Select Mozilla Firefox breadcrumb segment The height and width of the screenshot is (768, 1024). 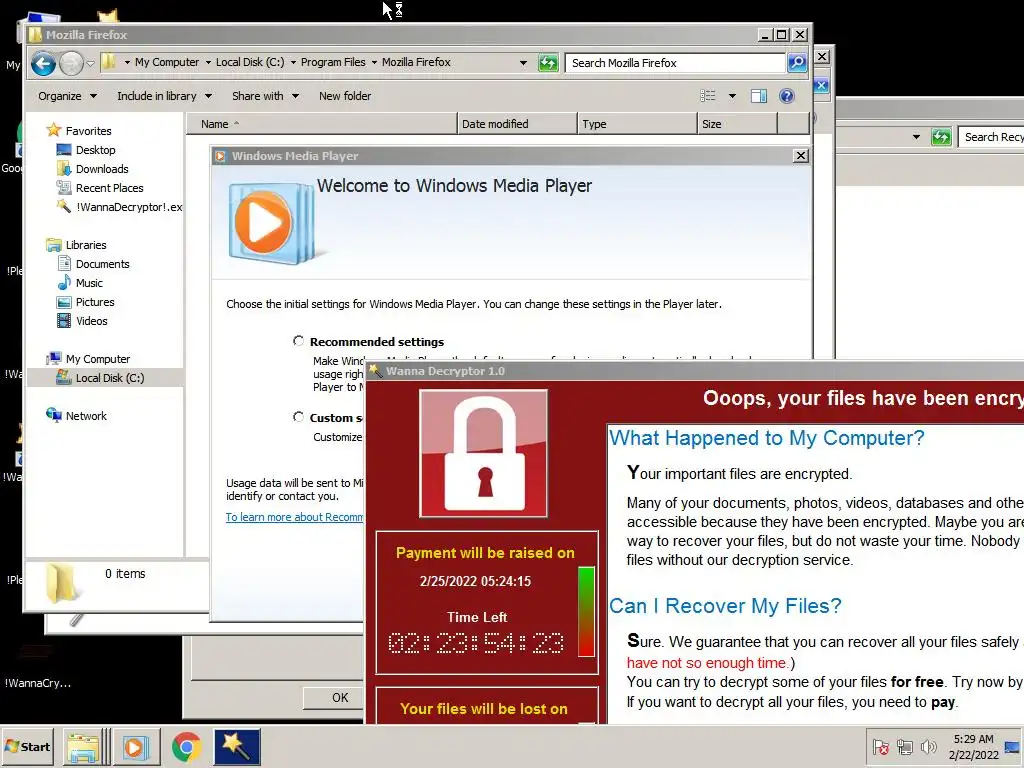pos(416,62)
